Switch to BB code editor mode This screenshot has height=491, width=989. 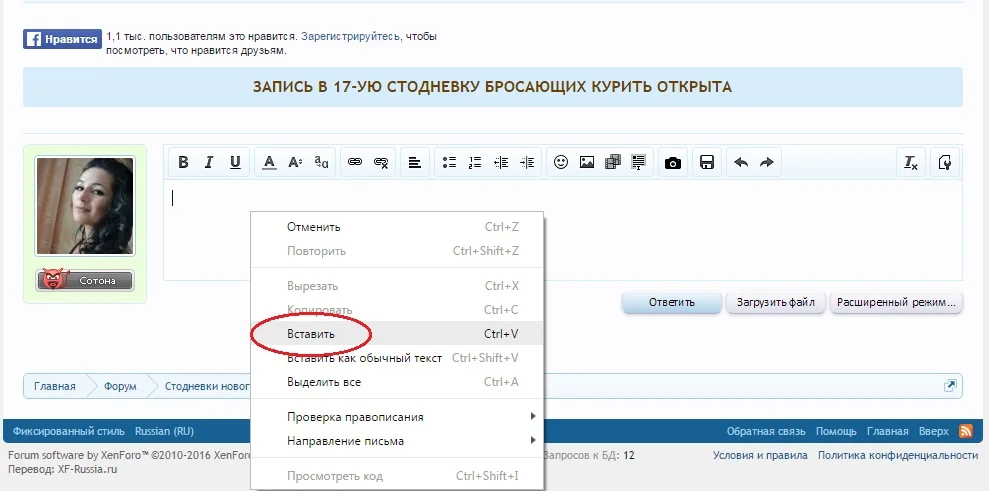click(945, 162)
